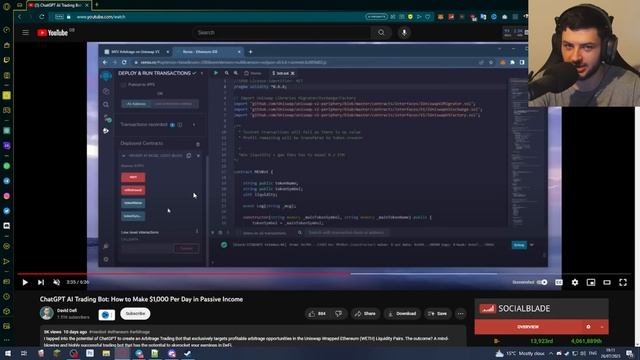Select the ChatGPT AI Trading Bot browser tab
This screenshot has width=640, height=360.
[58, 5]
